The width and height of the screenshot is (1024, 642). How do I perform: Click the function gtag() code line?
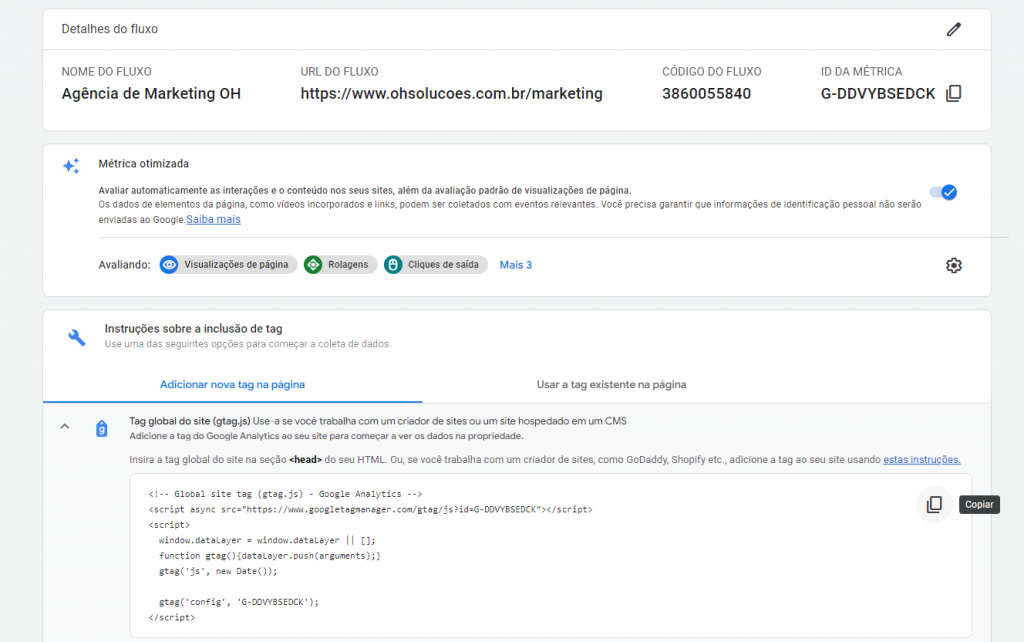coord(270,556)
